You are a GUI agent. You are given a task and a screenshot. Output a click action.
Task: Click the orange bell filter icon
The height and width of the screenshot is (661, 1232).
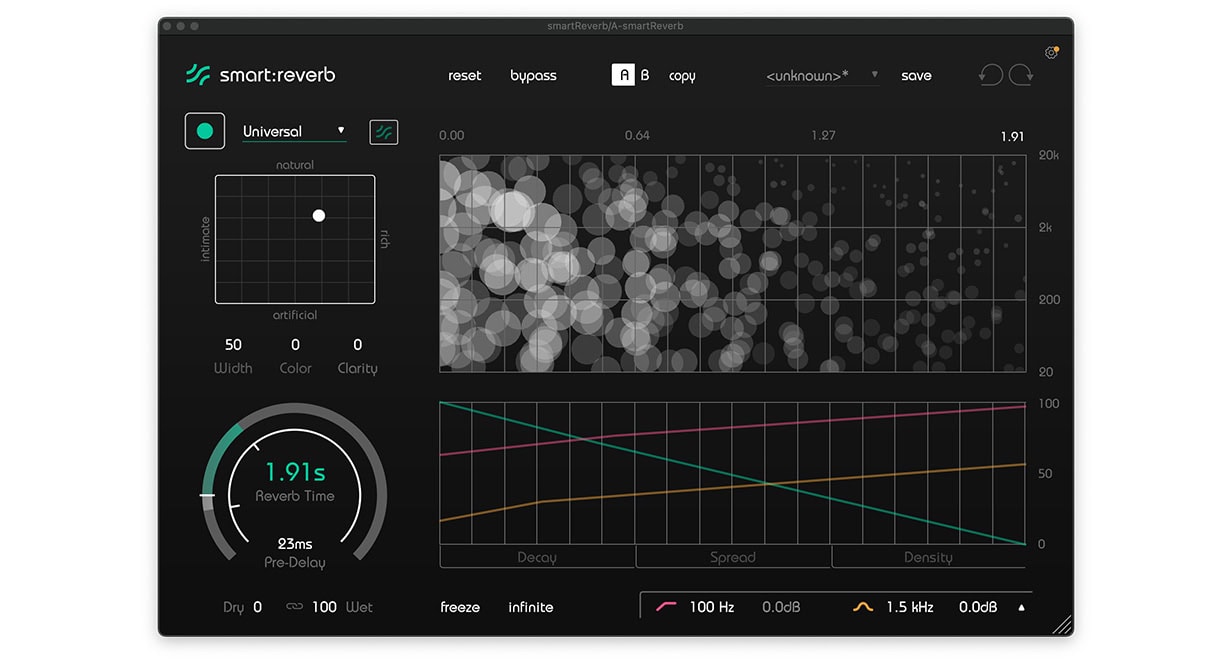(862, 607)
